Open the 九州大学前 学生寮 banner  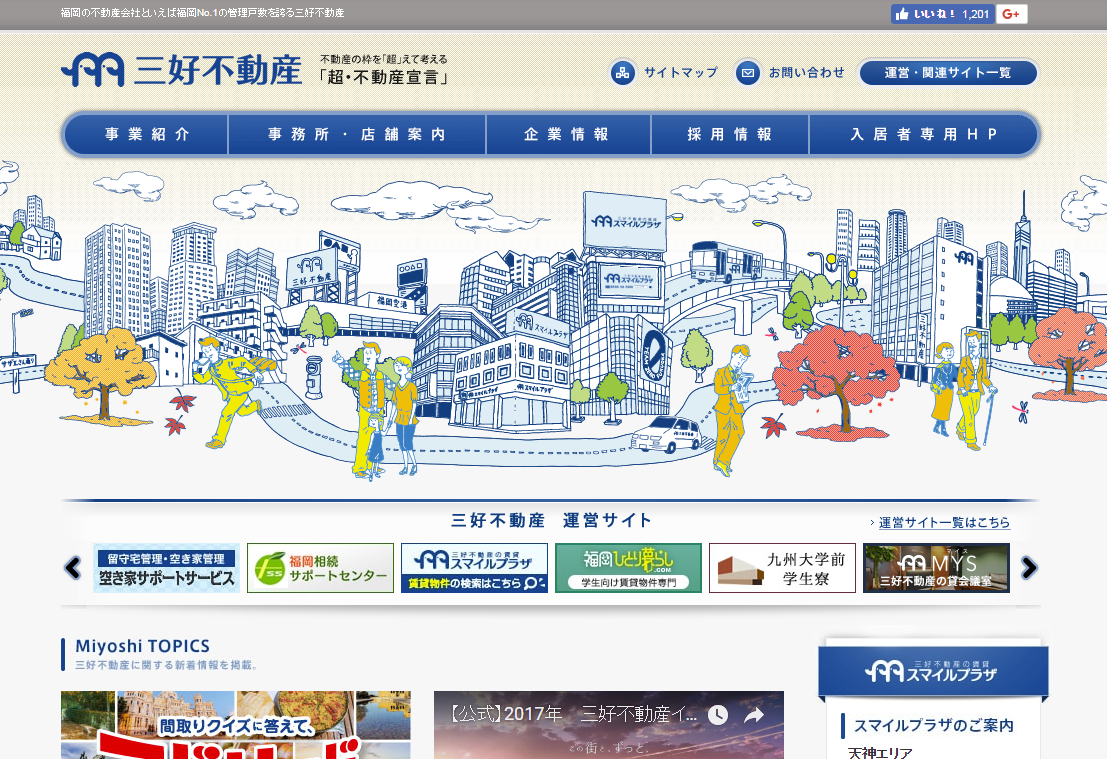coord(782,568)
